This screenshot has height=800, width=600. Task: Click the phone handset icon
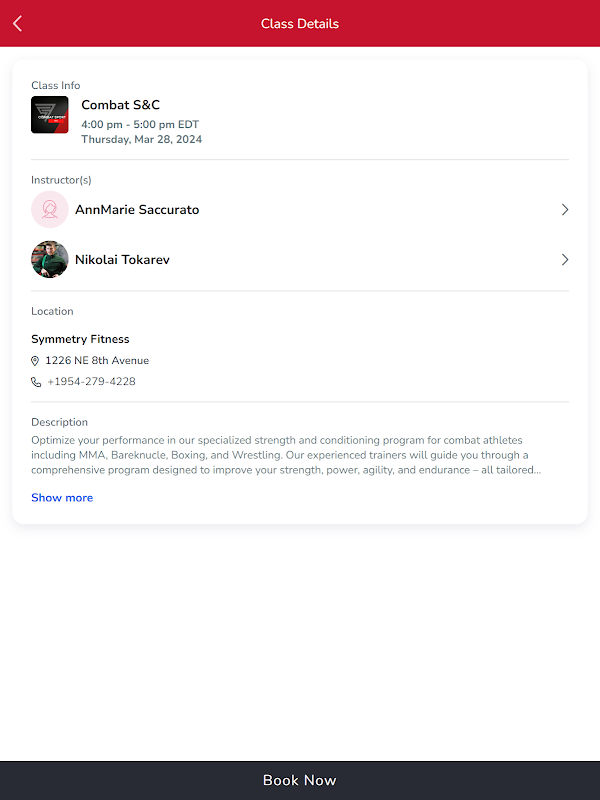(36, 382)
